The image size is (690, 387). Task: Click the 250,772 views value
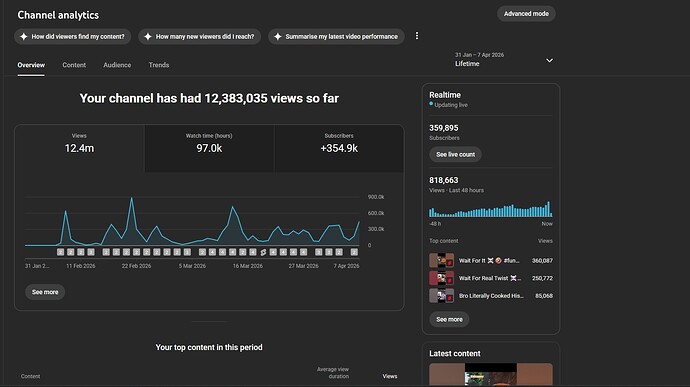[542, 278]
